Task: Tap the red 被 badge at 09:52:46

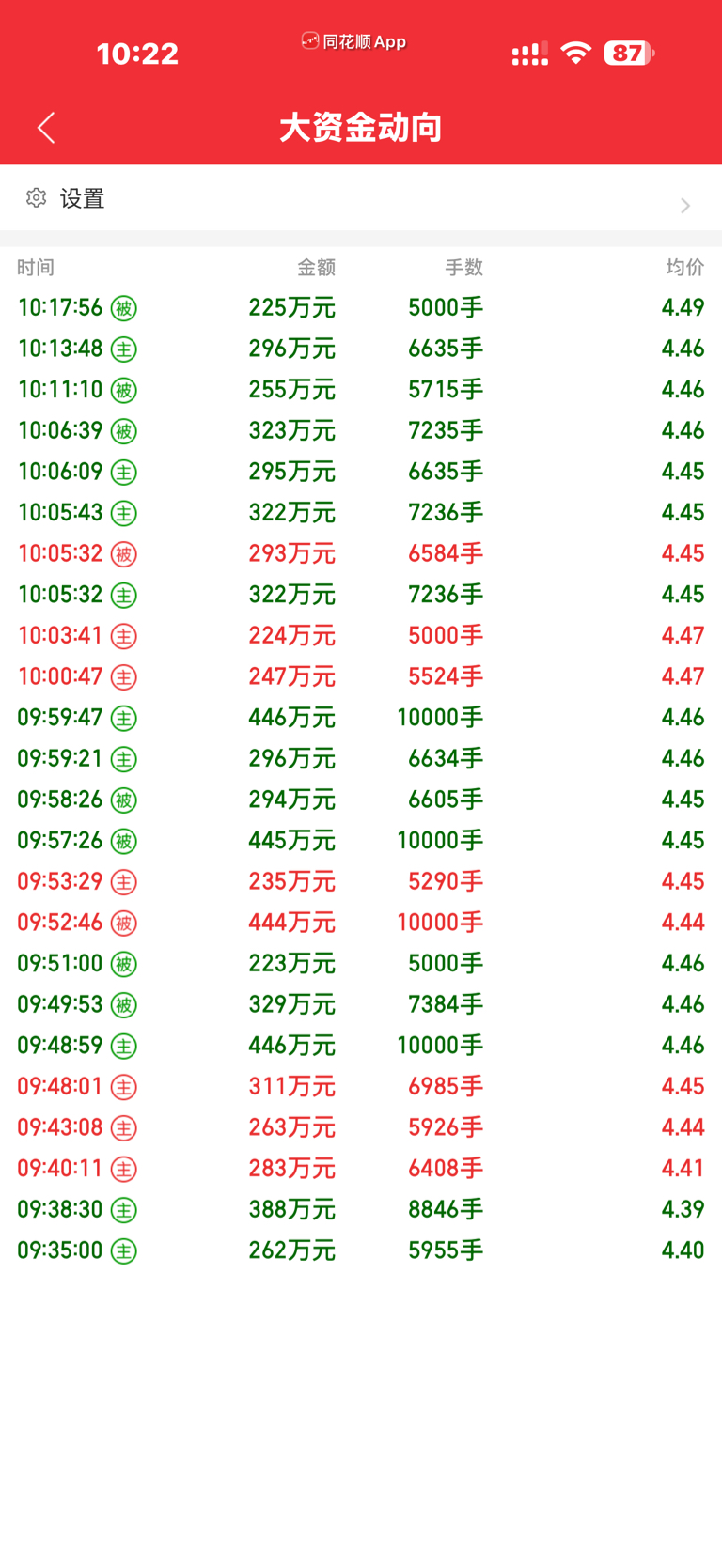Action: click(x=124, y=924)
